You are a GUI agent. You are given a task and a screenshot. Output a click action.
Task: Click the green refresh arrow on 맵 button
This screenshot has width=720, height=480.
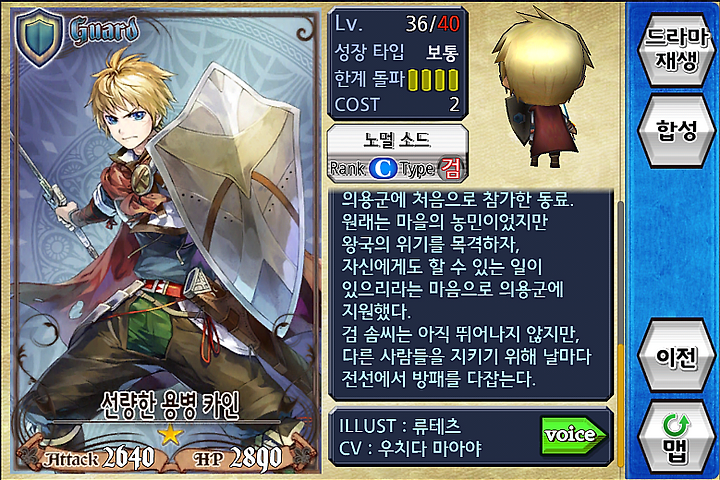[676, 425]
